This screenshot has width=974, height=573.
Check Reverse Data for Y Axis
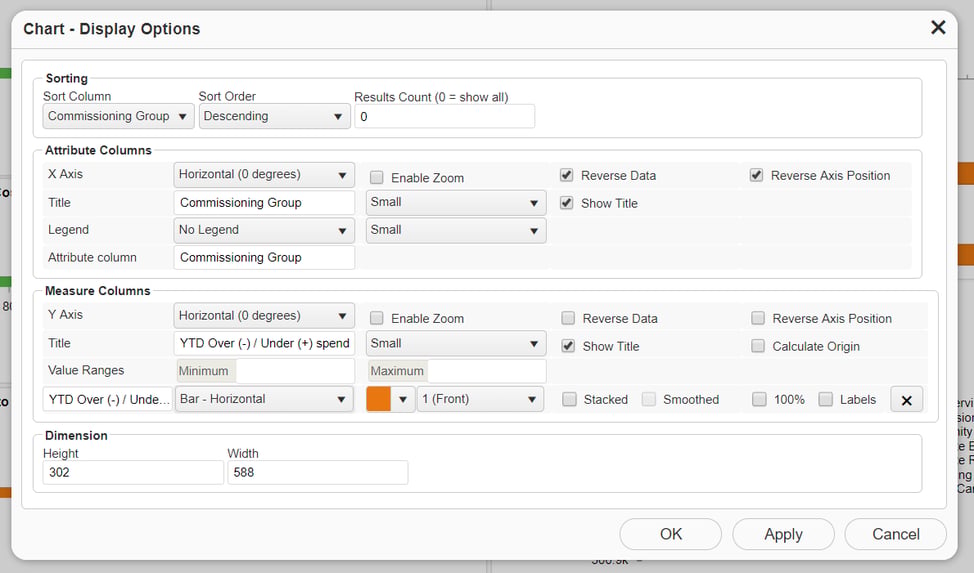coord(568,318)
